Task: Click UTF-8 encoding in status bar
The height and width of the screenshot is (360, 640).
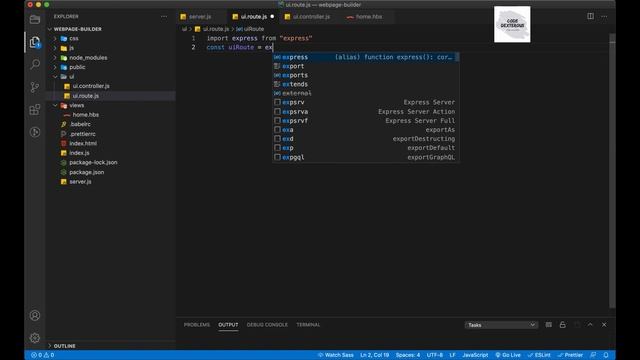Action: [x=435, y=355]
